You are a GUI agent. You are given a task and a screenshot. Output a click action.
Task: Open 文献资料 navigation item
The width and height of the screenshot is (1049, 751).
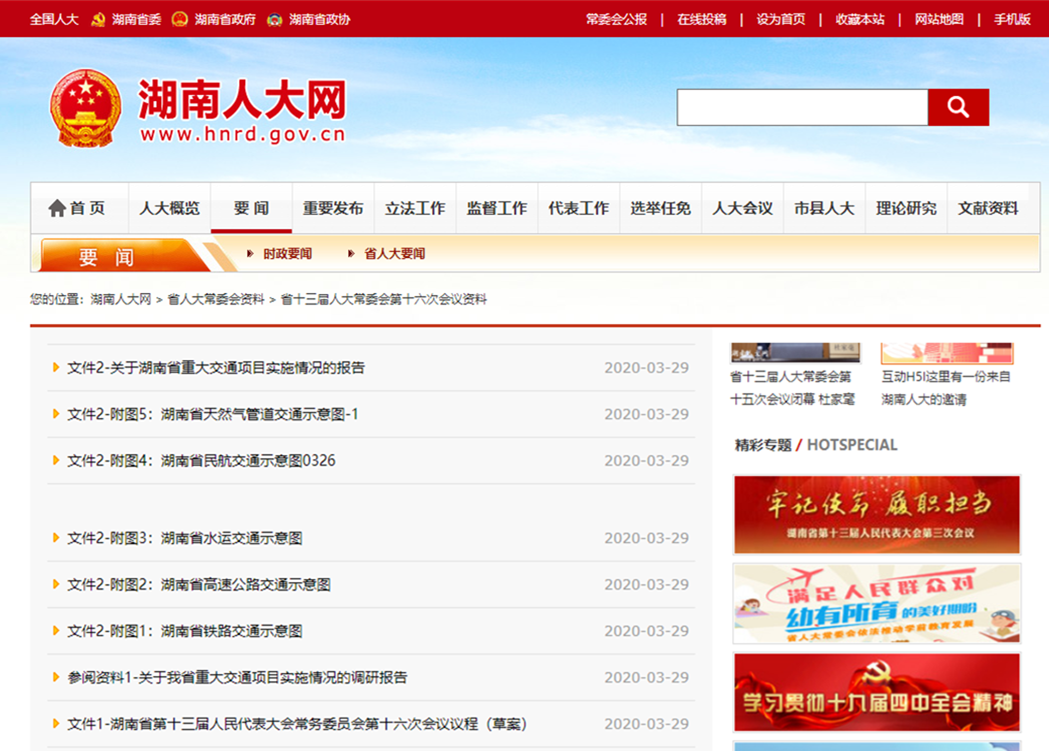(988, 209)
